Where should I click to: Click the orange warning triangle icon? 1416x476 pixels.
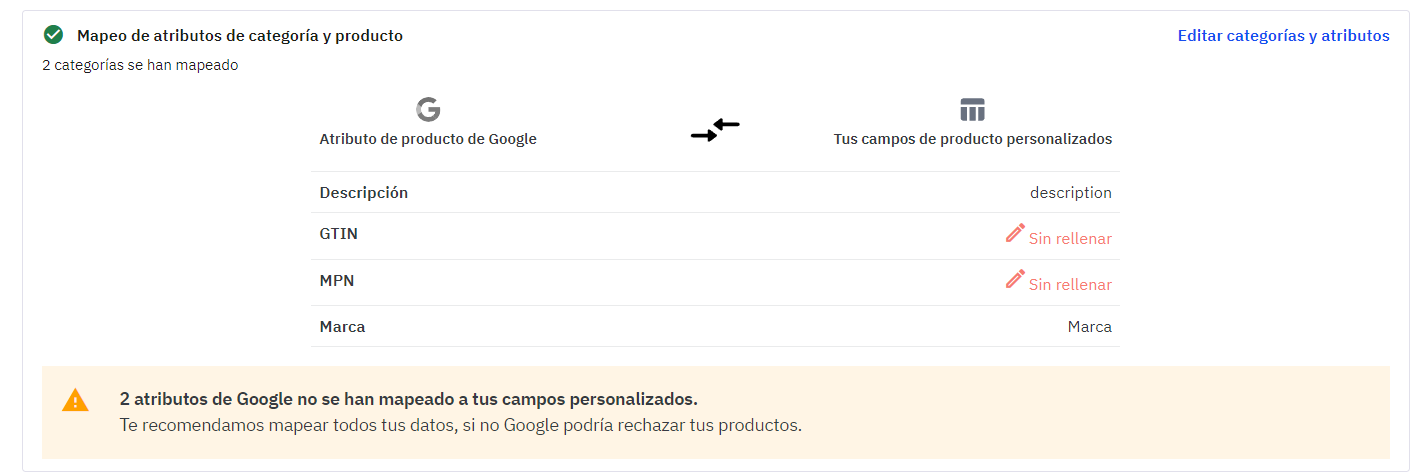[75, 401]
